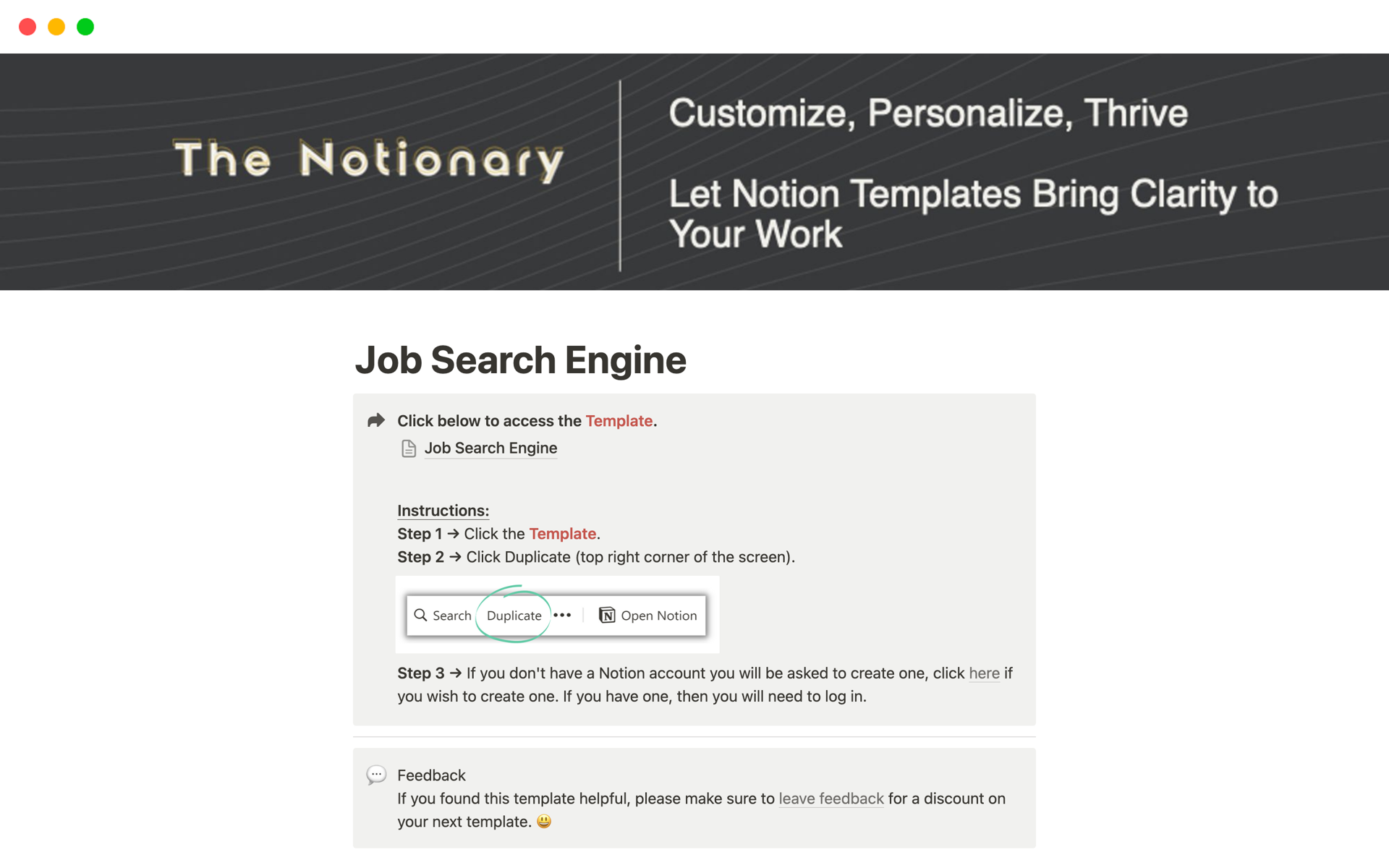Viewport: 1389px width, 868px height.
Task: Click the three-dots menu icon in toolbar
Action: point(564,615)
